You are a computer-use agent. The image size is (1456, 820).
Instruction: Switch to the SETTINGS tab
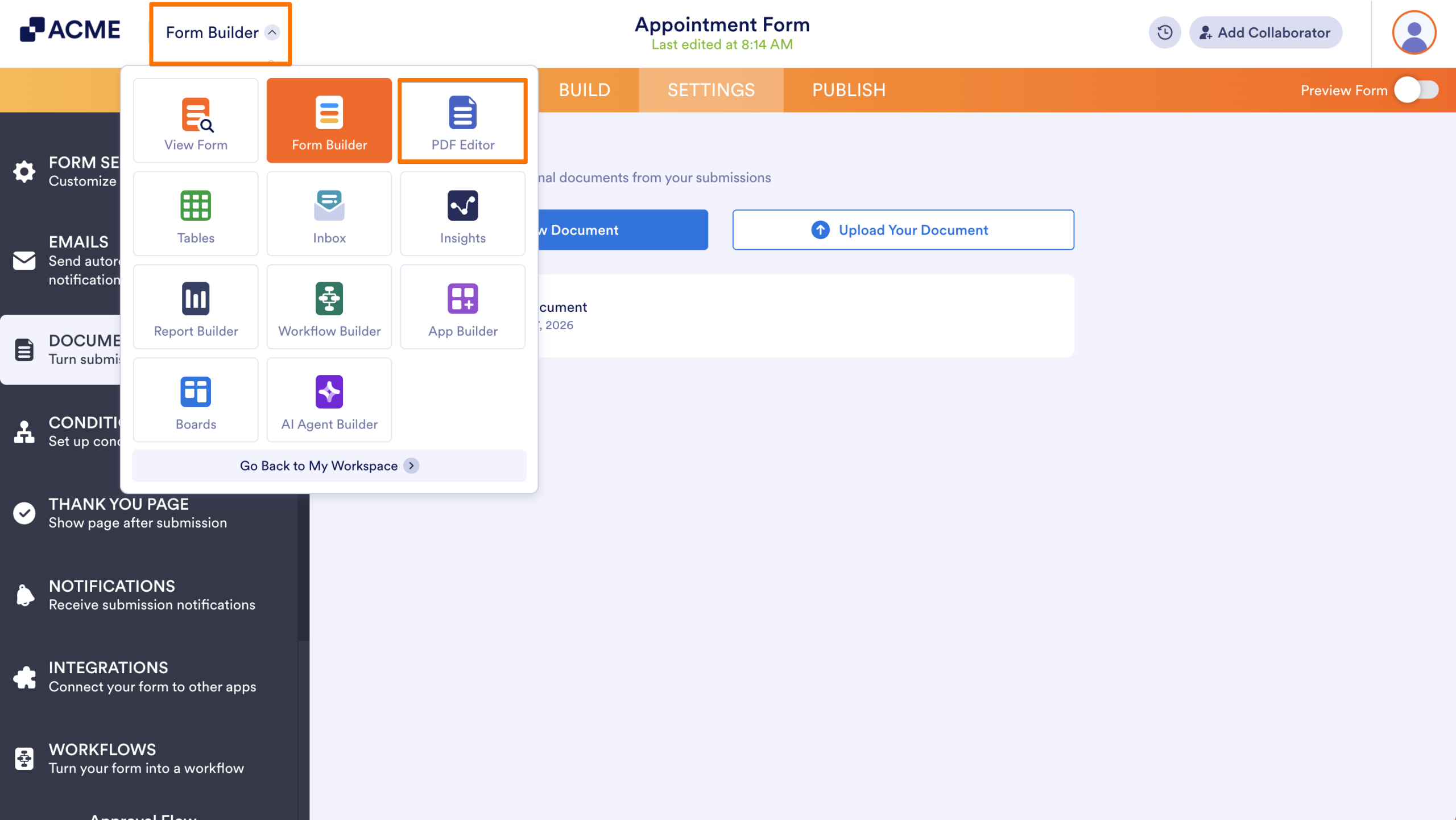click(711, 90)
